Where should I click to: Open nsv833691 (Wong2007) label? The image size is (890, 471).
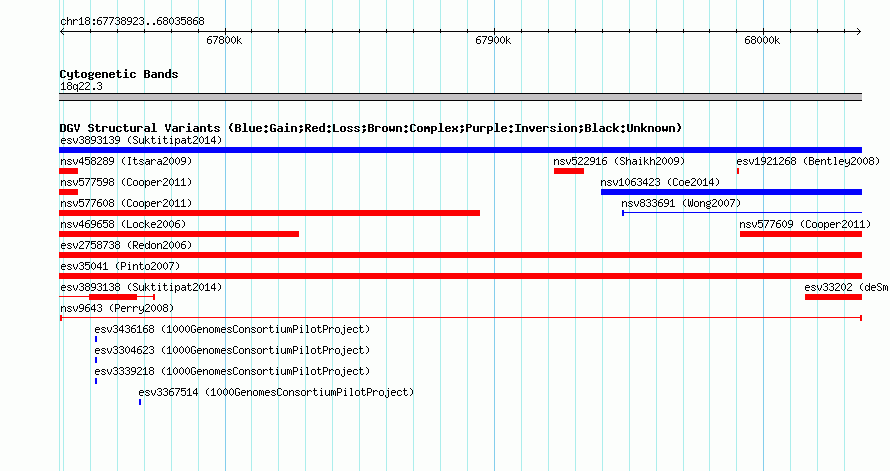tap(681, 203)
